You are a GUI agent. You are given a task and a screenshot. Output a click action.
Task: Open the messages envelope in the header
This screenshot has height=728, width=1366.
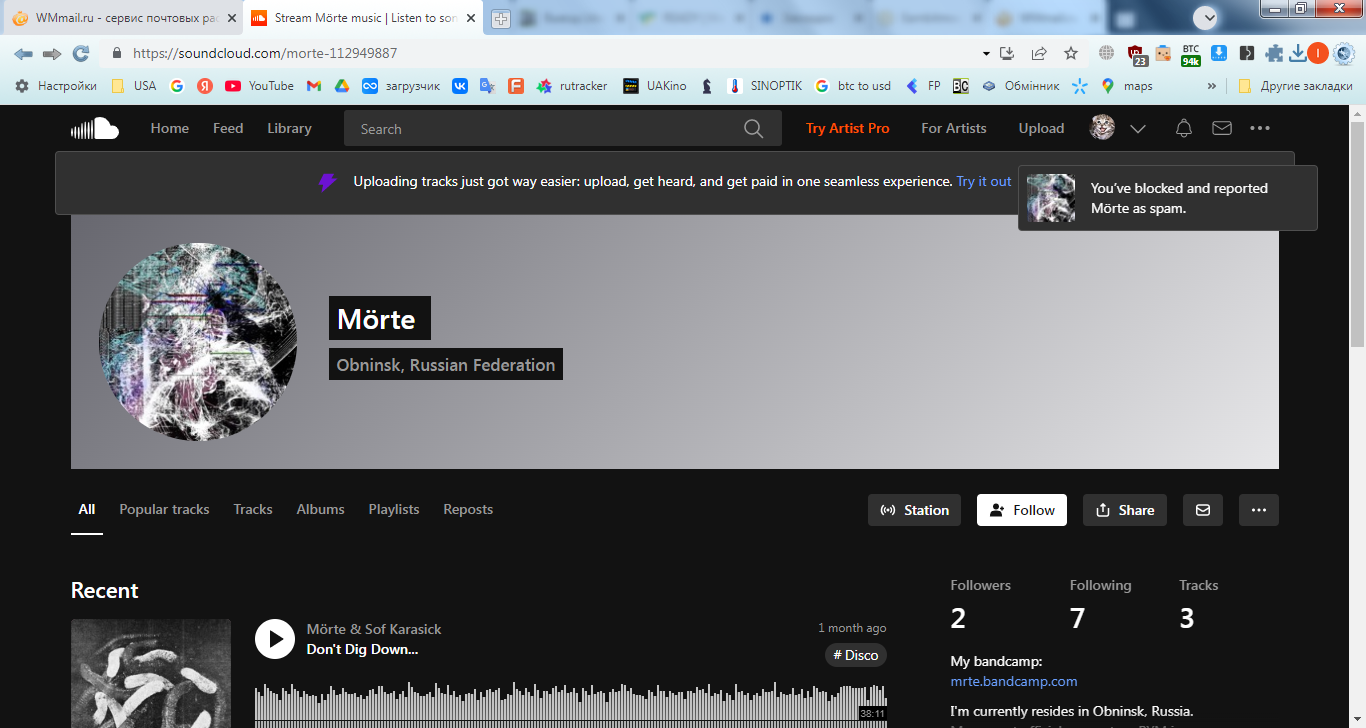click(1222, 128)
